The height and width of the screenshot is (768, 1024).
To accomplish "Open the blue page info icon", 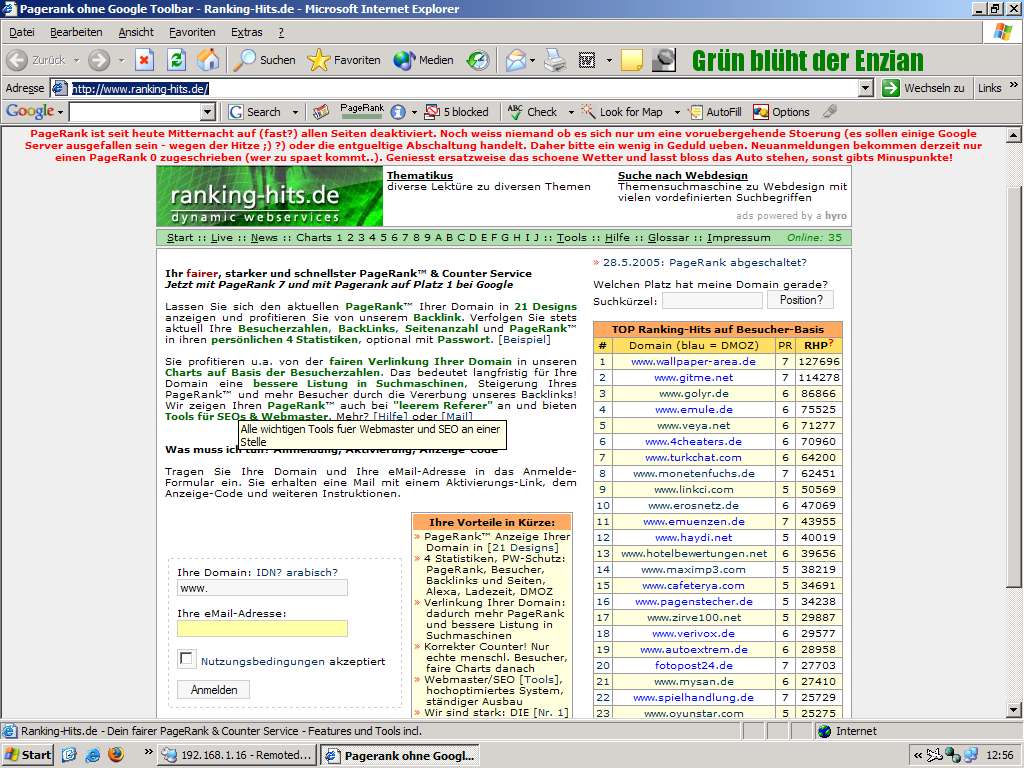I will (x=398, y=112).
